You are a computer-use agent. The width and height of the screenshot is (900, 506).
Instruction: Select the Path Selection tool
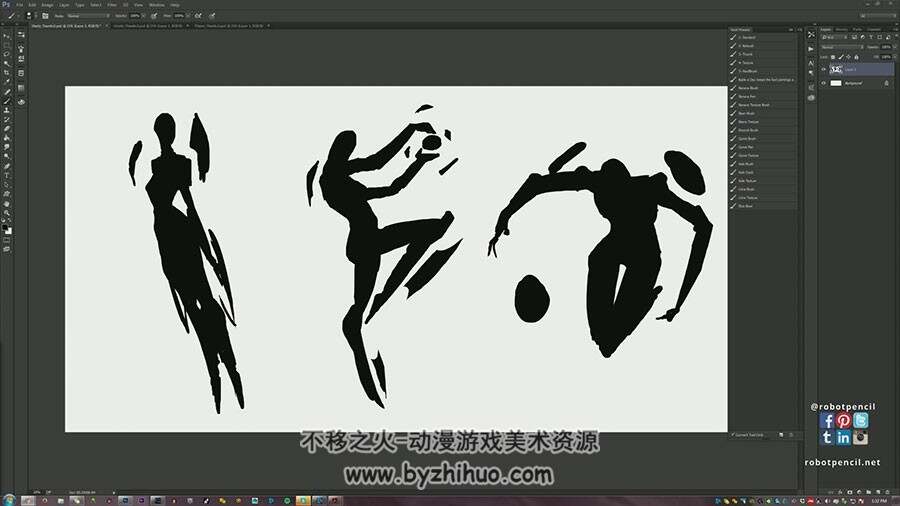[7, 185]
